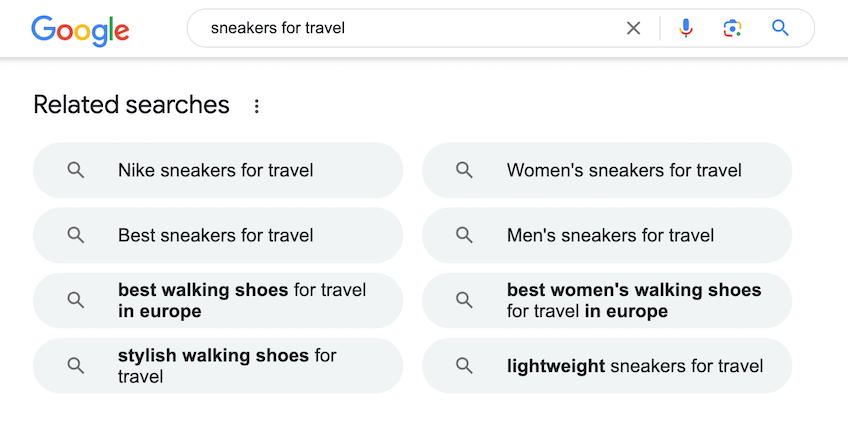Select Nike sneakers for travel suggestion
The height and width of the screenshot is (441, 848).
click(218, 170)
